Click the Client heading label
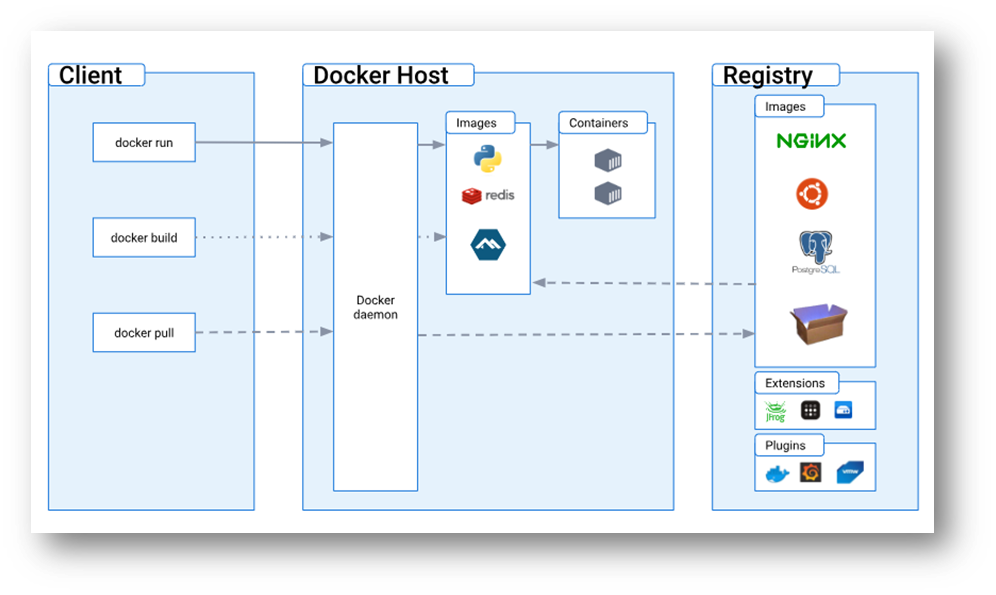 coord(90,75)
